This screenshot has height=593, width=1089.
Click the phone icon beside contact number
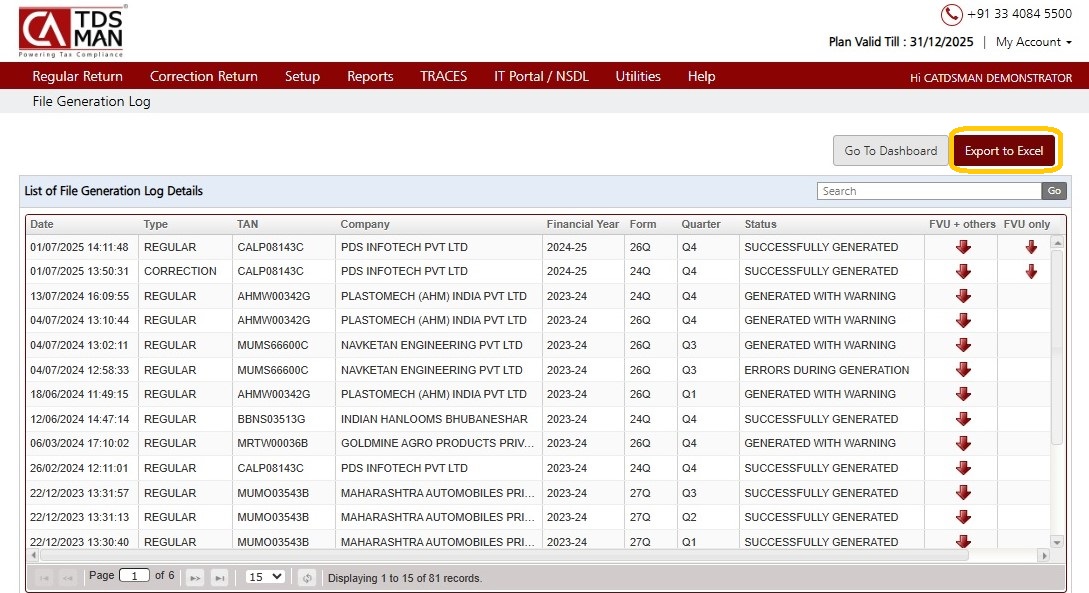(951, 14)
